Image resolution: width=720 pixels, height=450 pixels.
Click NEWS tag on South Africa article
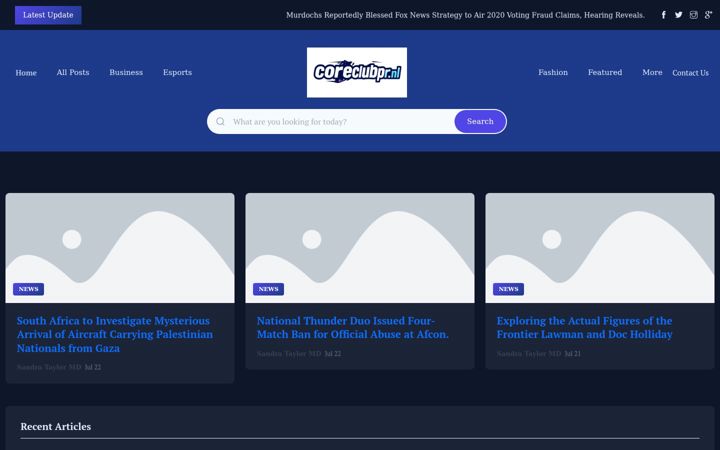[x=28, y=289]
